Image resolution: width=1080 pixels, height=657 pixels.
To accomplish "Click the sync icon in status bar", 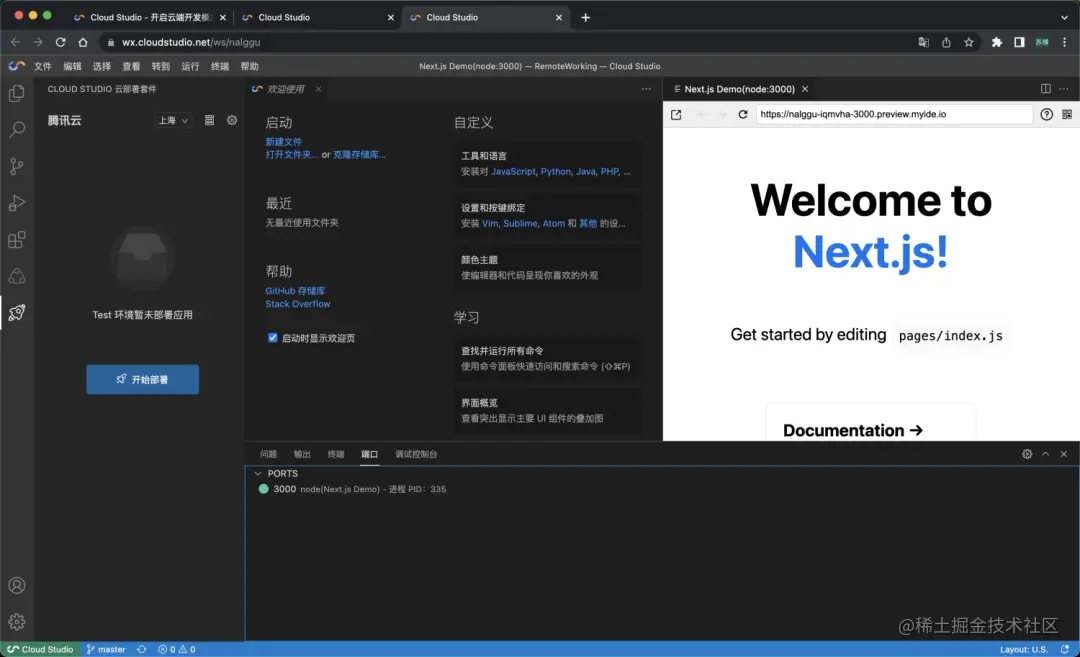I will tap(142, 649).
